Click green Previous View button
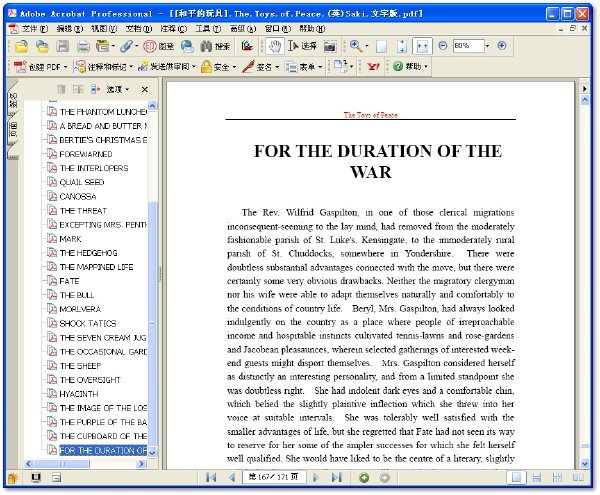Image resolution: width=600 pixels, height=495 pixels. point(364,477)
